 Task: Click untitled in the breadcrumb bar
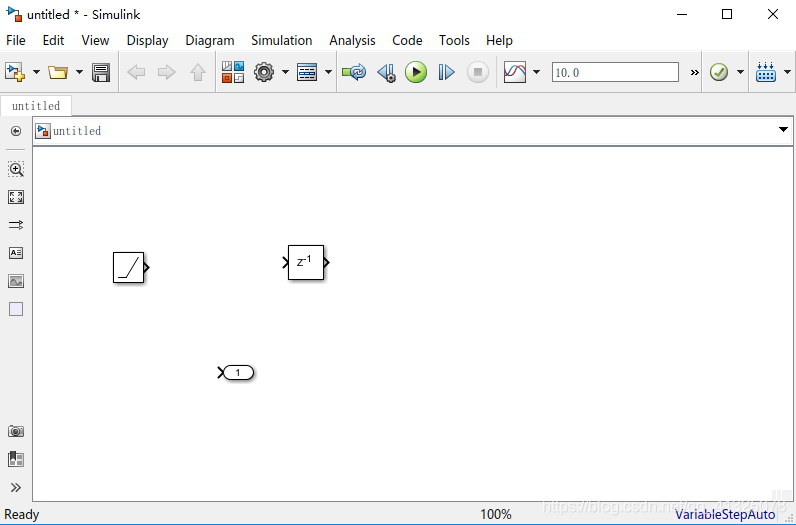click(77, 131)
